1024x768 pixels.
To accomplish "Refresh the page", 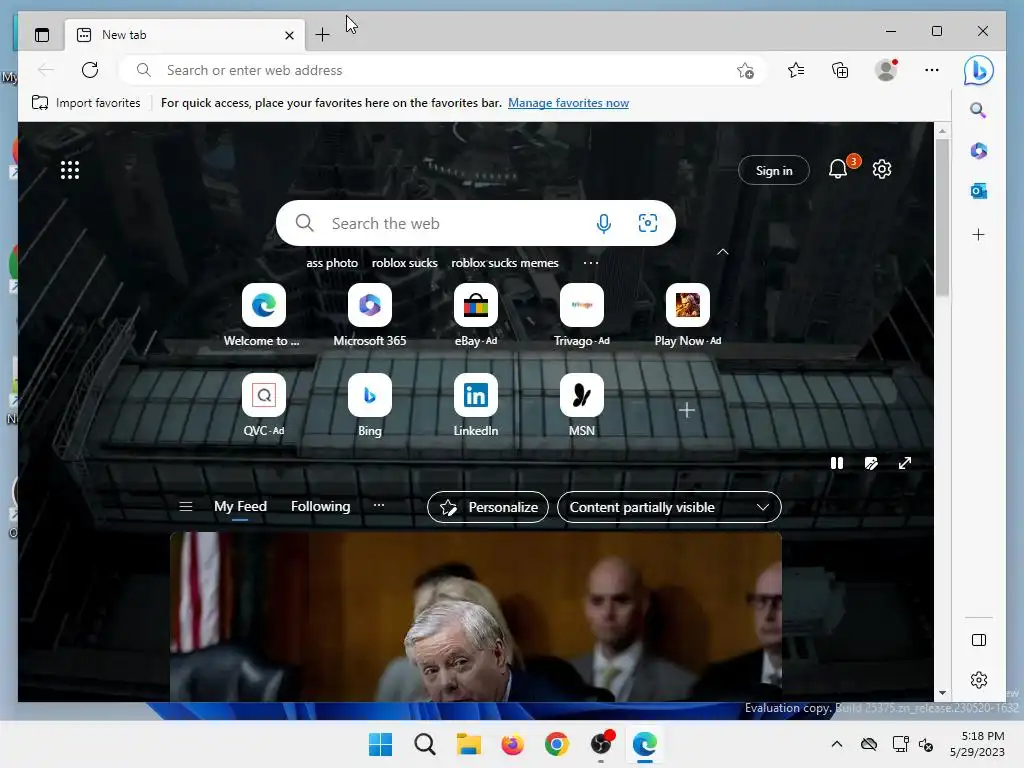I will (90, 70).
